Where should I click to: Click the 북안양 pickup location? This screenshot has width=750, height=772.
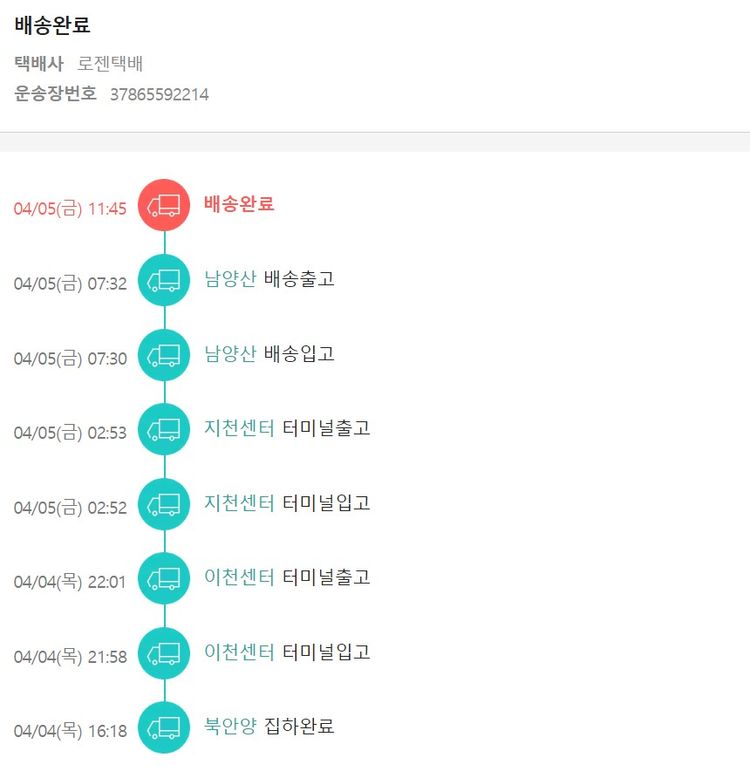[230, 727]
